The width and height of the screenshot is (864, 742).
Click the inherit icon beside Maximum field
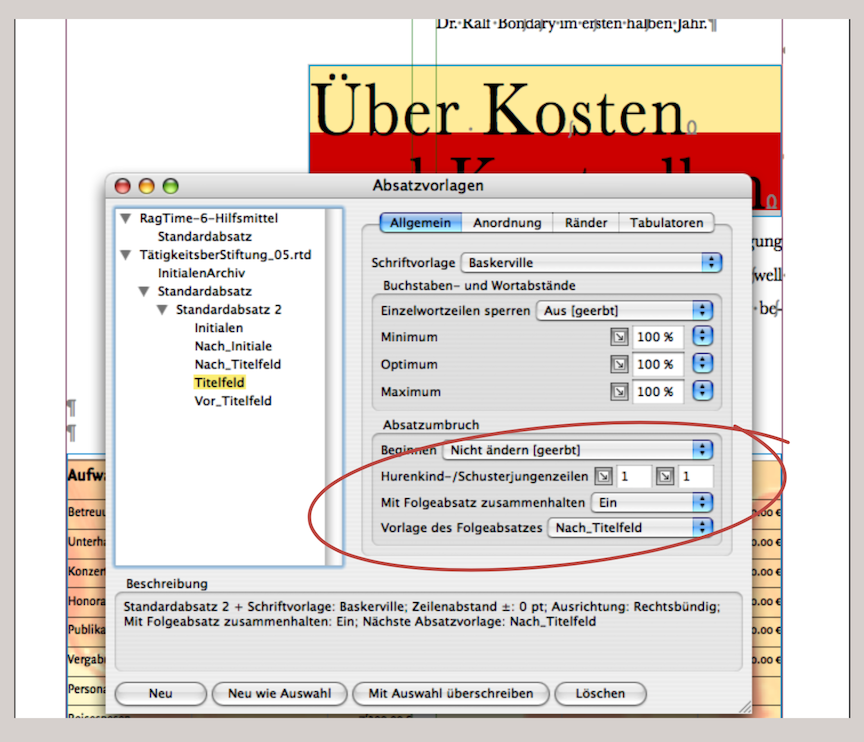620,391
